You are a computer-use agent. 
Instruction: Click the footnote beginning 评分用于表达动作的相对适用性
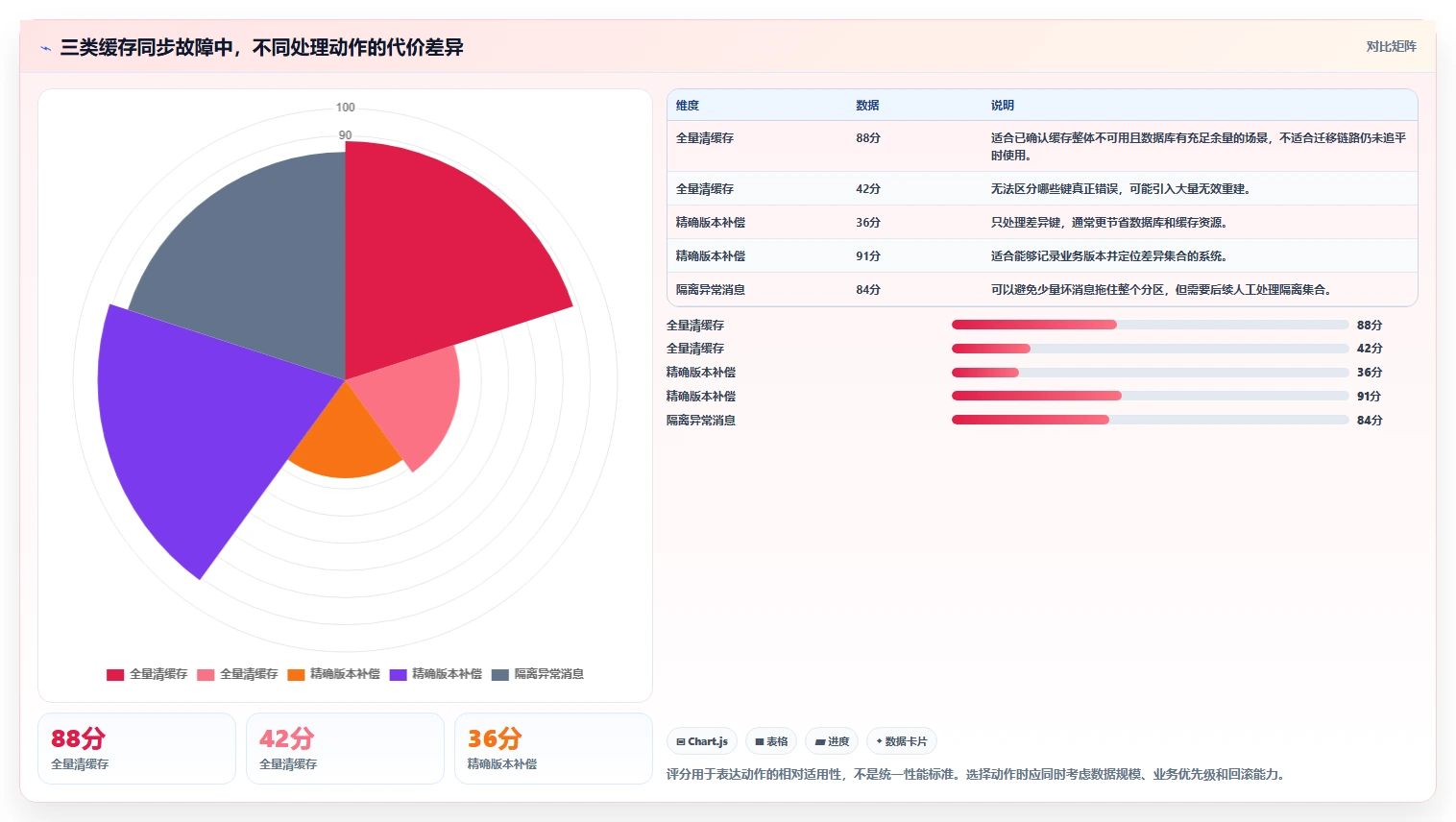(976, 774)
